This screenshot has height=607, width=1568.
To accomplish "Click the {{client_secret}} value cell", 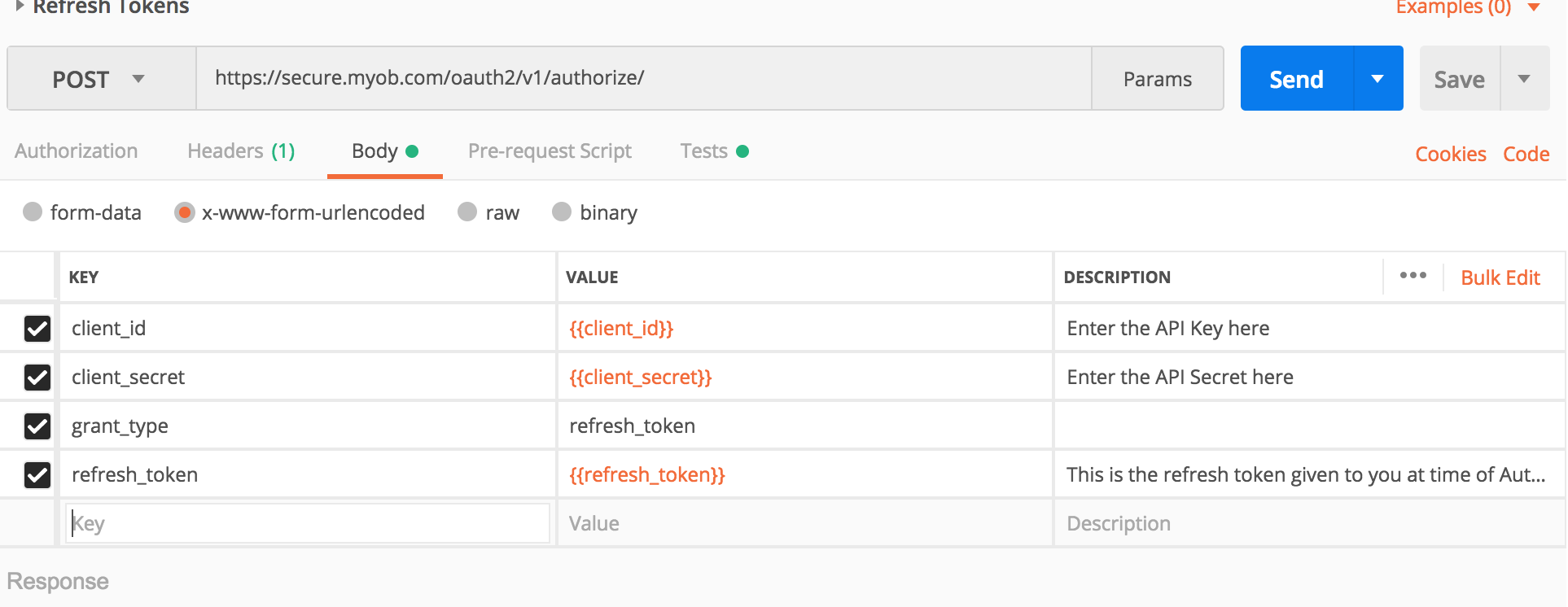I will pyautogui.click(x=805, y=378).
